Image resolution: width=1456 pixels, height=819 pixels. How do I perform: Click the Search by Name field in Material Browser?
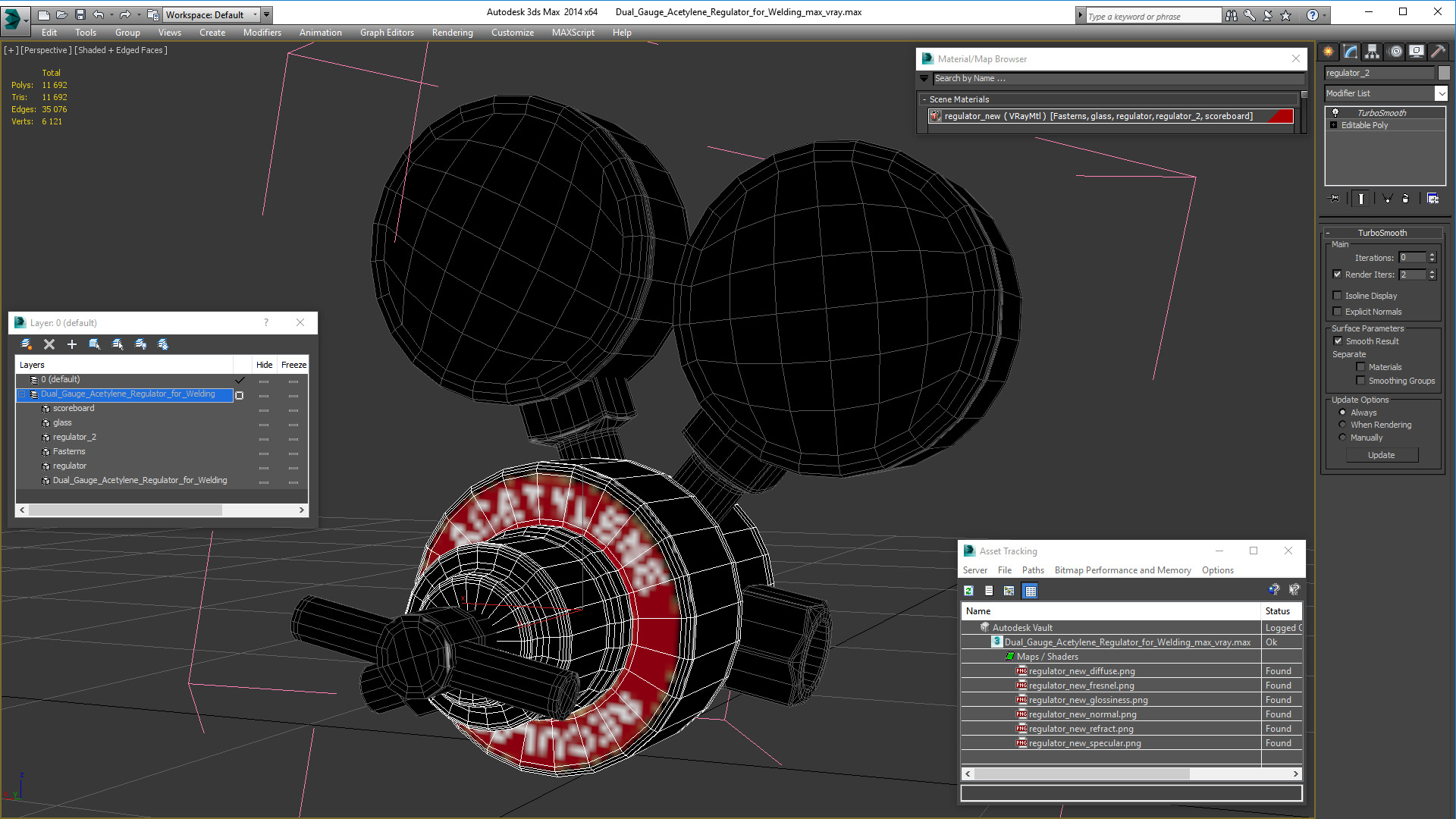click(1119, 78)
